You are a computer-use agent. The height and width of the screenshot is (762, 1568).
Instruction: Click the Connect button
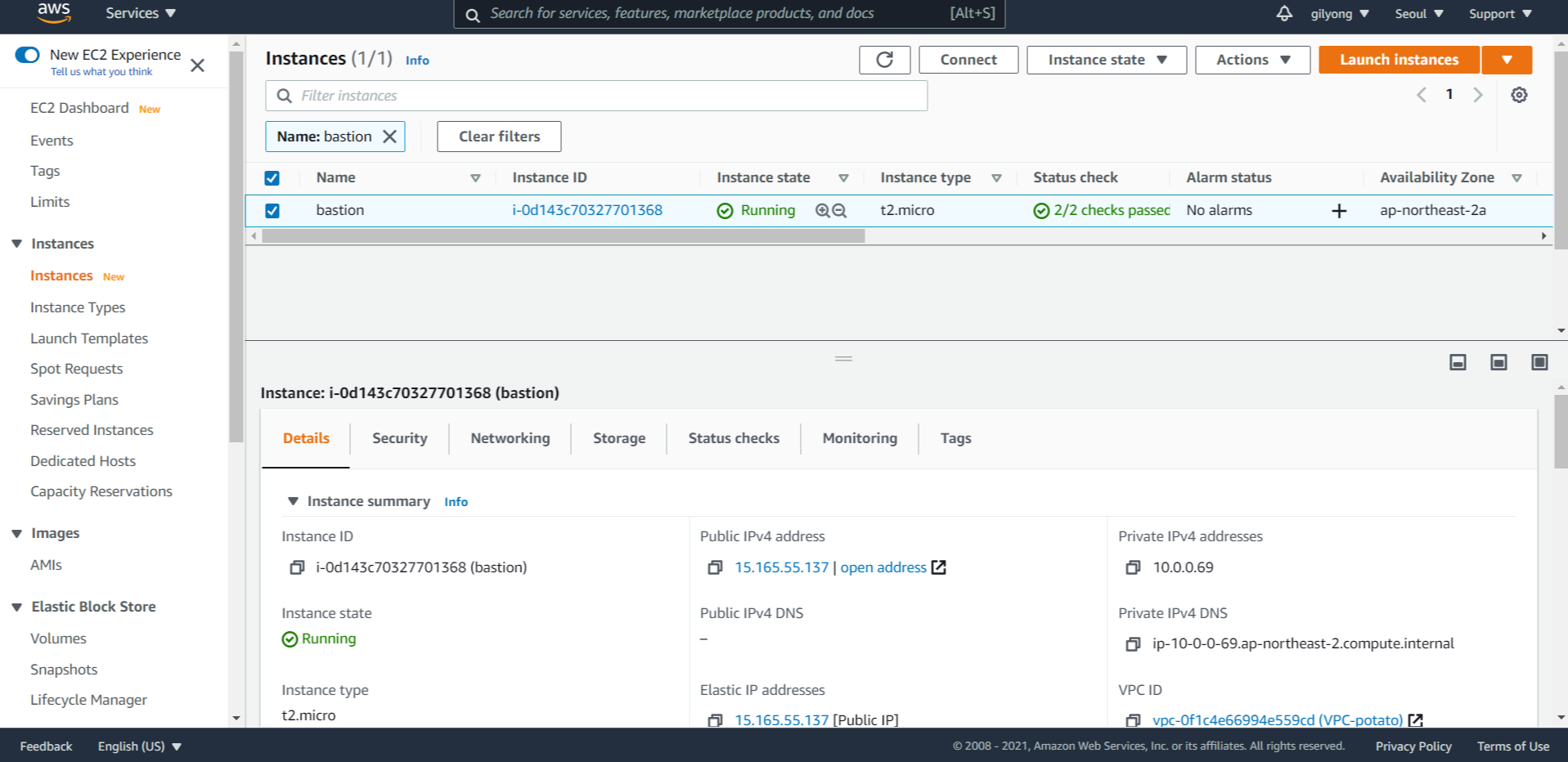(x=968, y=60)
